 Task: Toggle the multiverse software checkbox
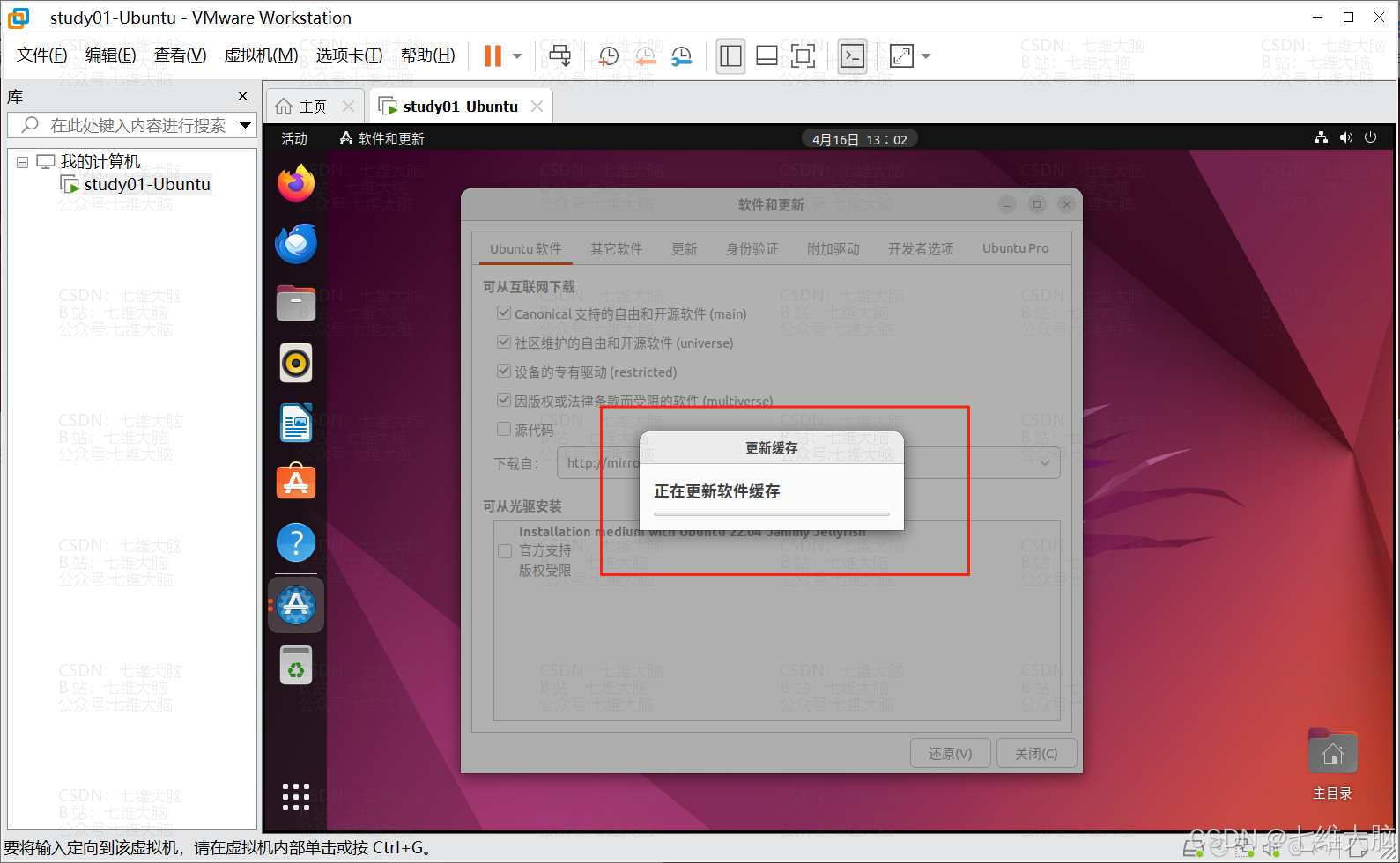pyautogui.click(x=504, y=400)
